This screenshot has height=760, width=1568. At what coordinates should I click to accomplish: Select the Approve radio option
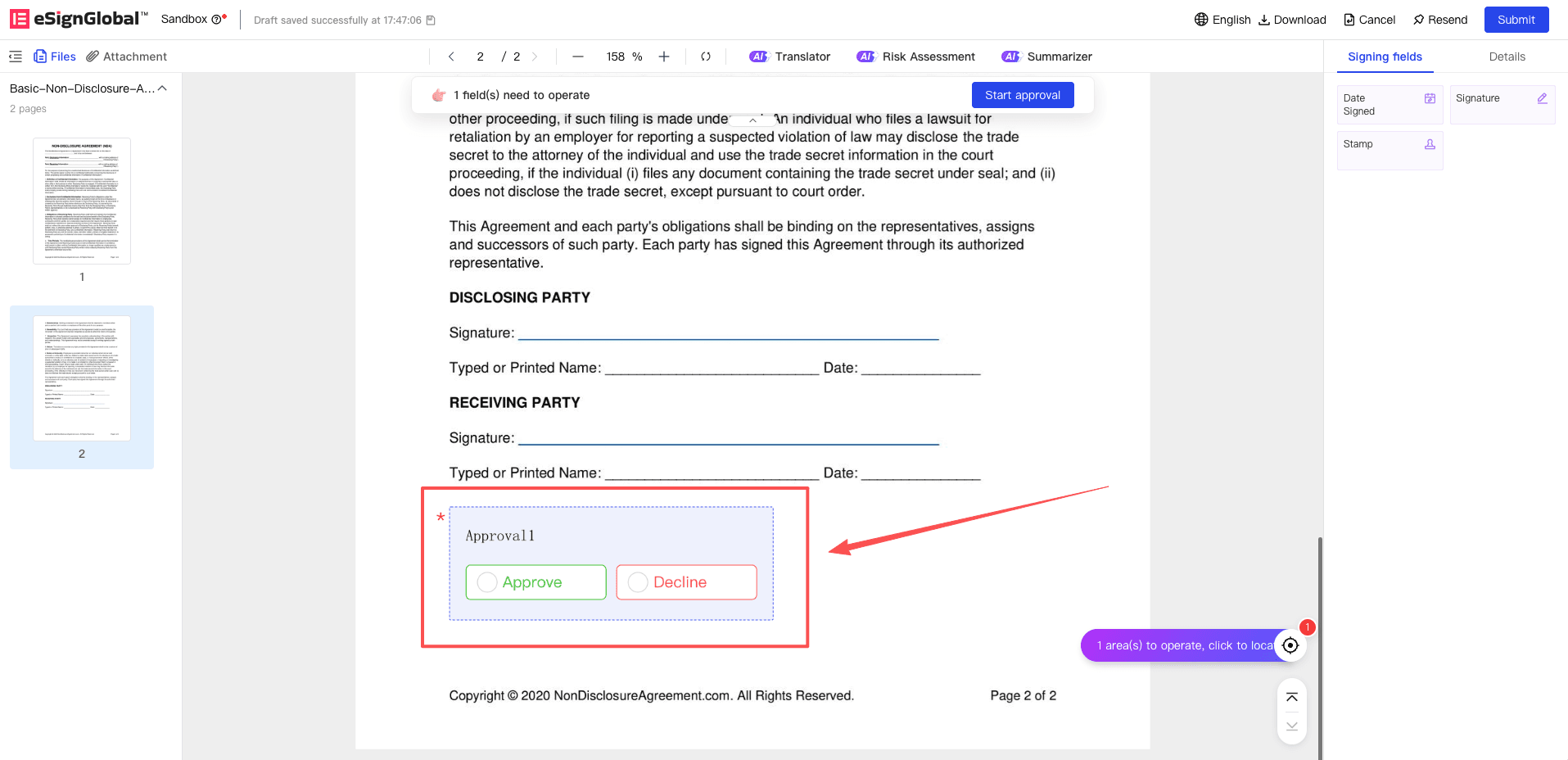(x=488, y=582)
